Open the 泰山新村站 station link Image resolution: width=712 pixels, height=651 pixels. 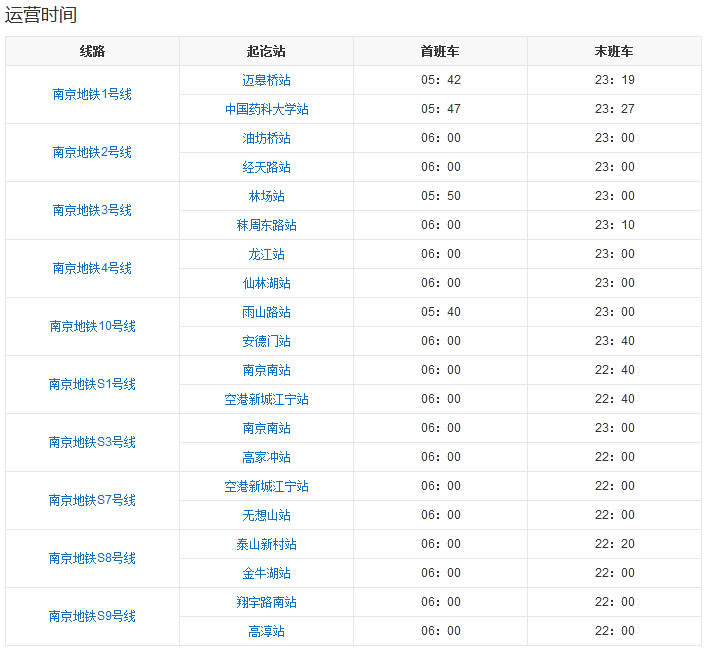tap(266, 544)
